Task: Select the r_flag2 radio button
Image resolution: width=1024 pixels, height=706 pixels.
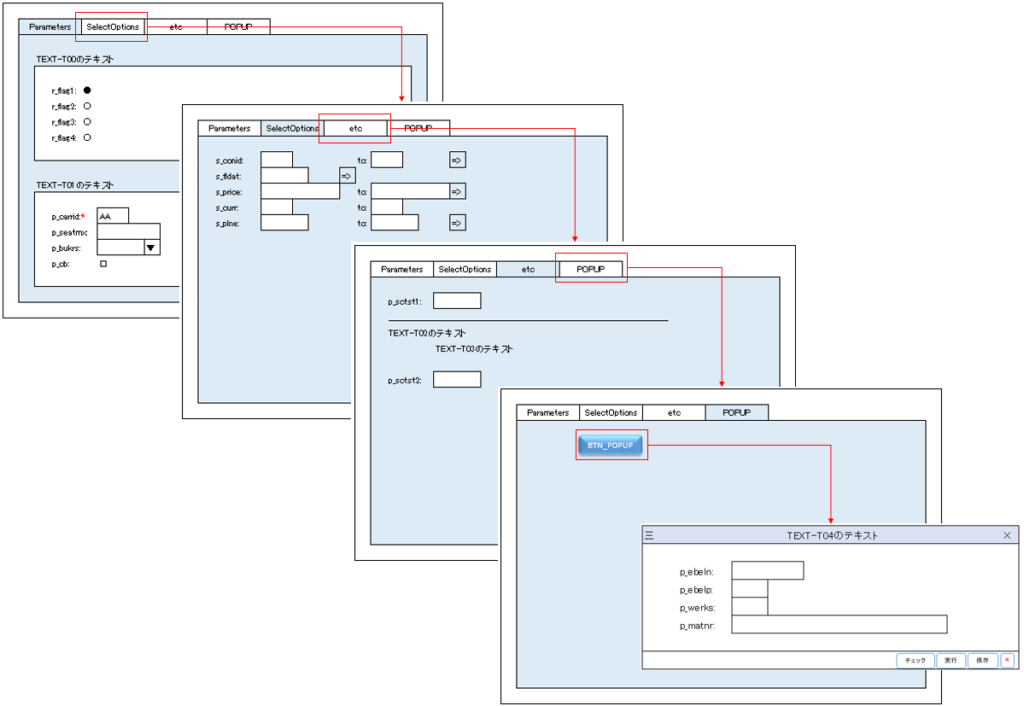Action: click(87, 106)
